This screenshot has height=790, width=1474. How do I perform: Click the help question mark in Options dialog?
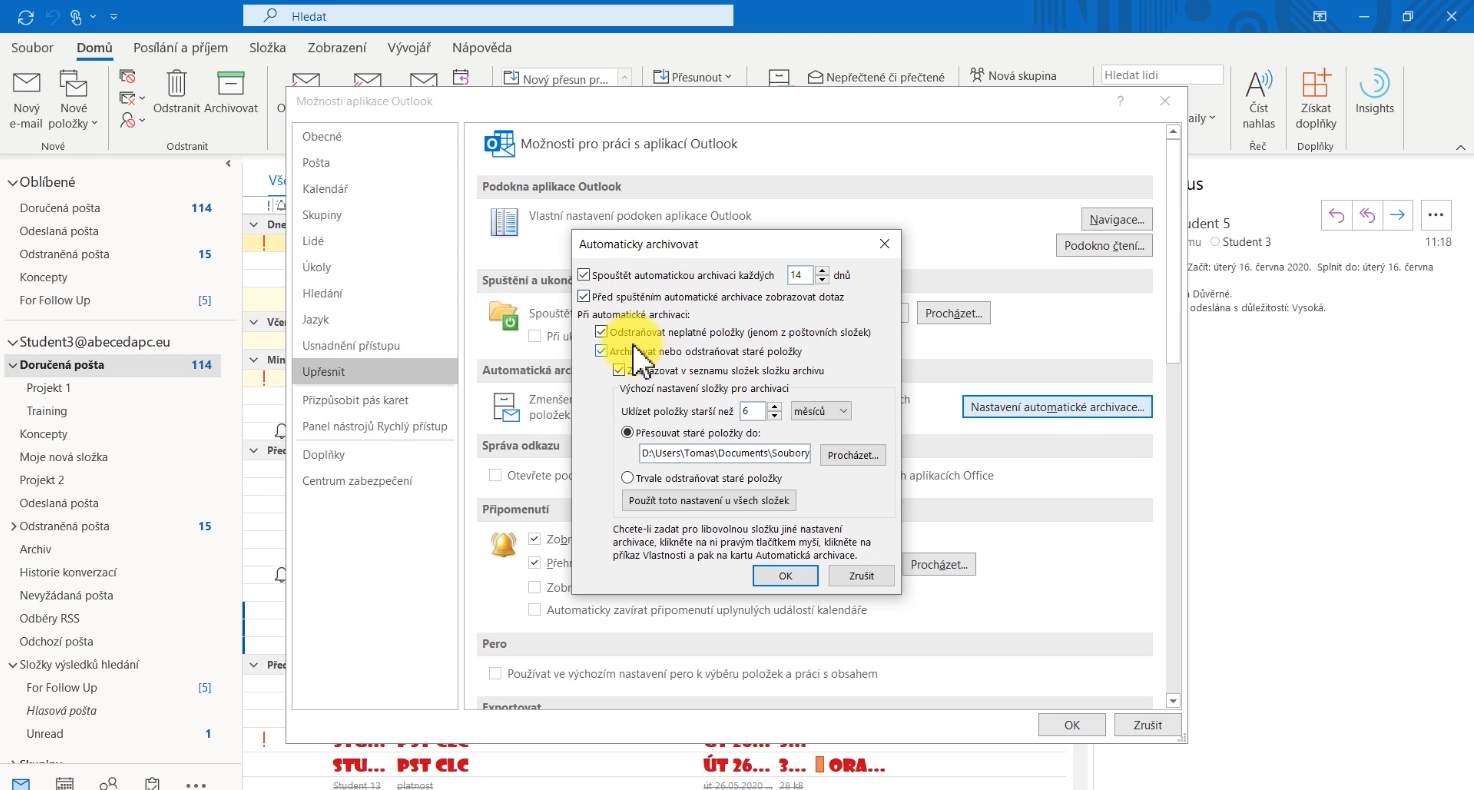point(1121,101)
